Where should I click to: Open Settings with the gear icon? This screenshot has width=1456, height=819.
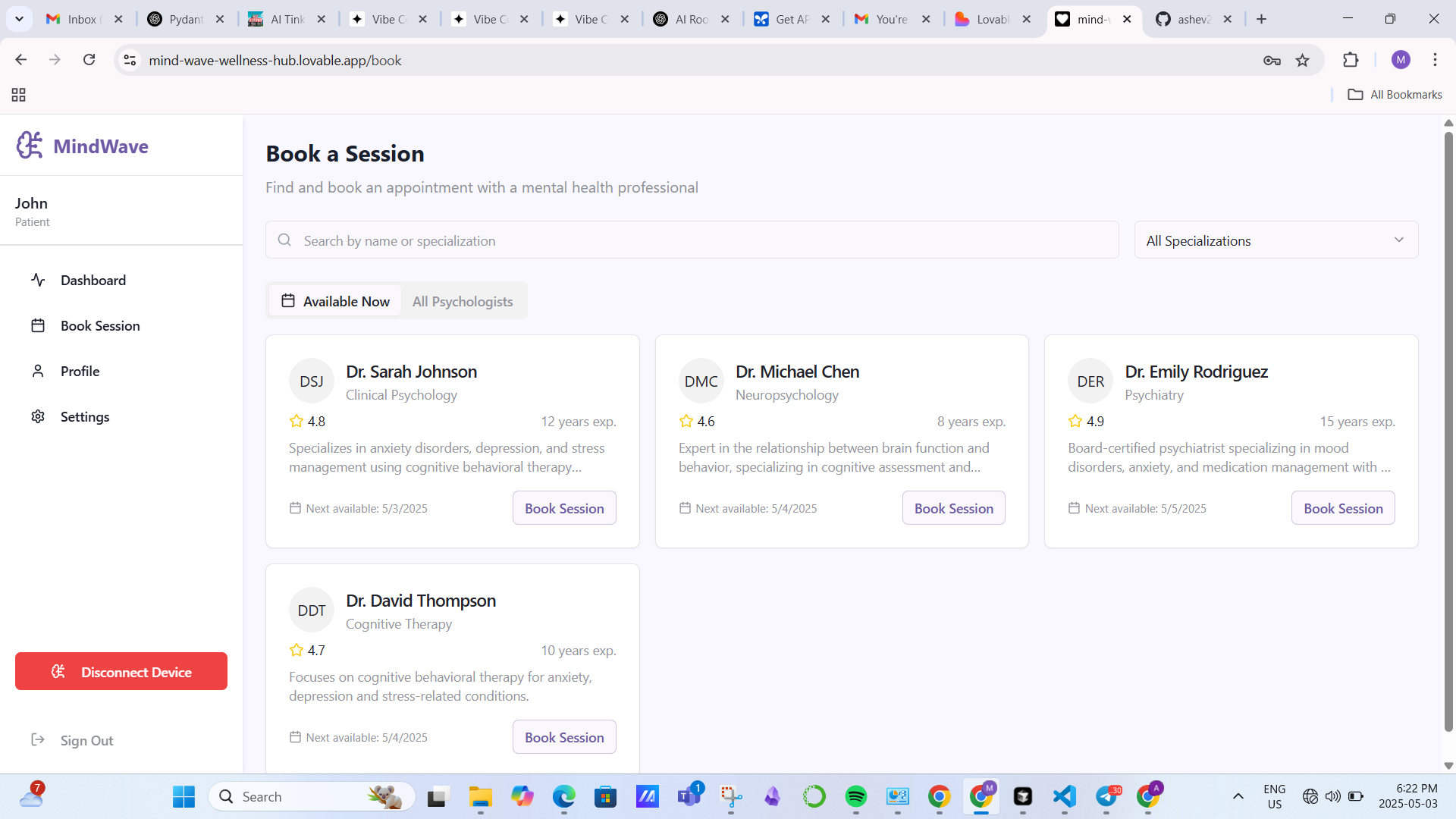[x=38, y=417]
